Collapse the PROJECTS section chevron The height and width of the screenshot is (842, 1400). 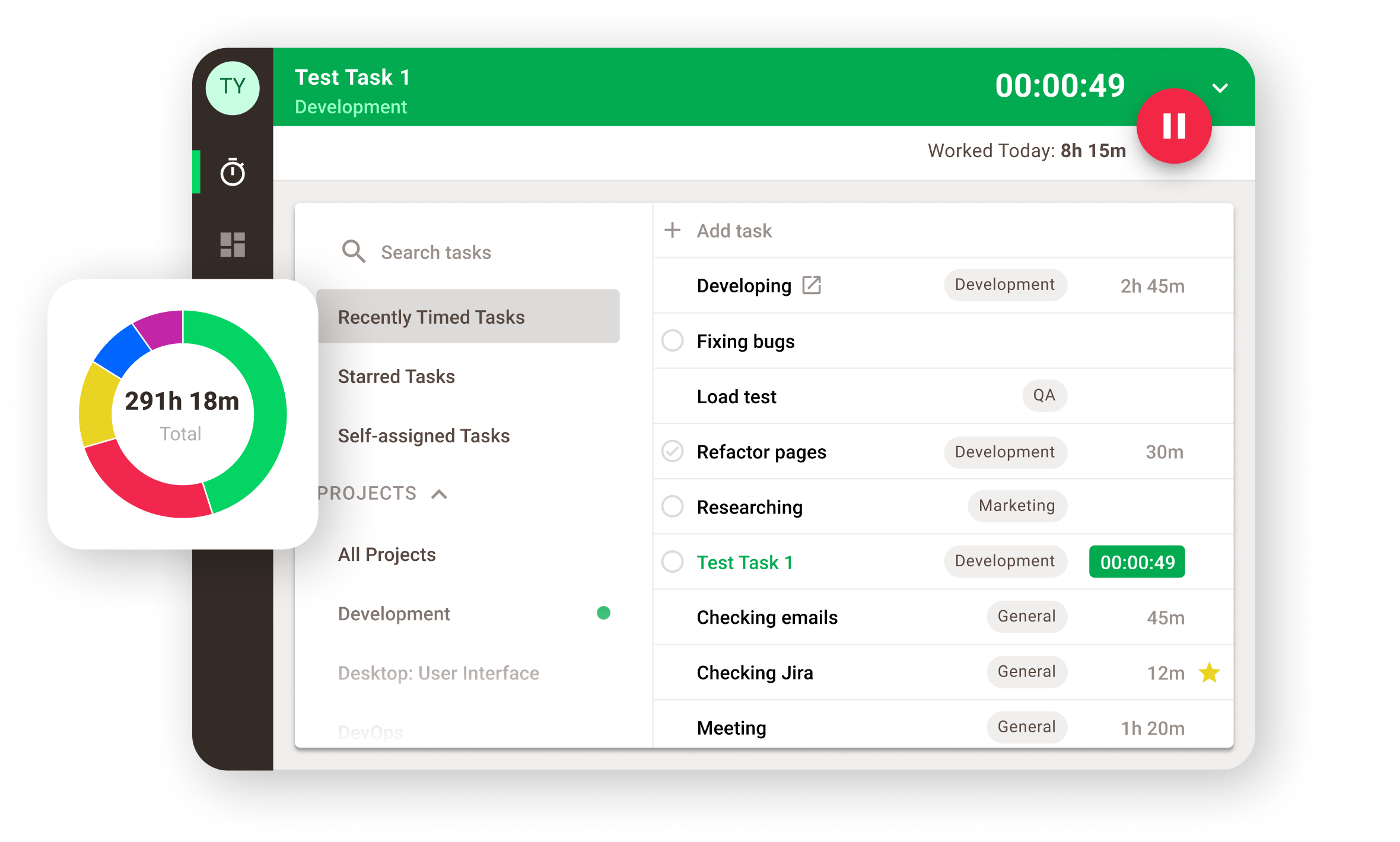439,494
